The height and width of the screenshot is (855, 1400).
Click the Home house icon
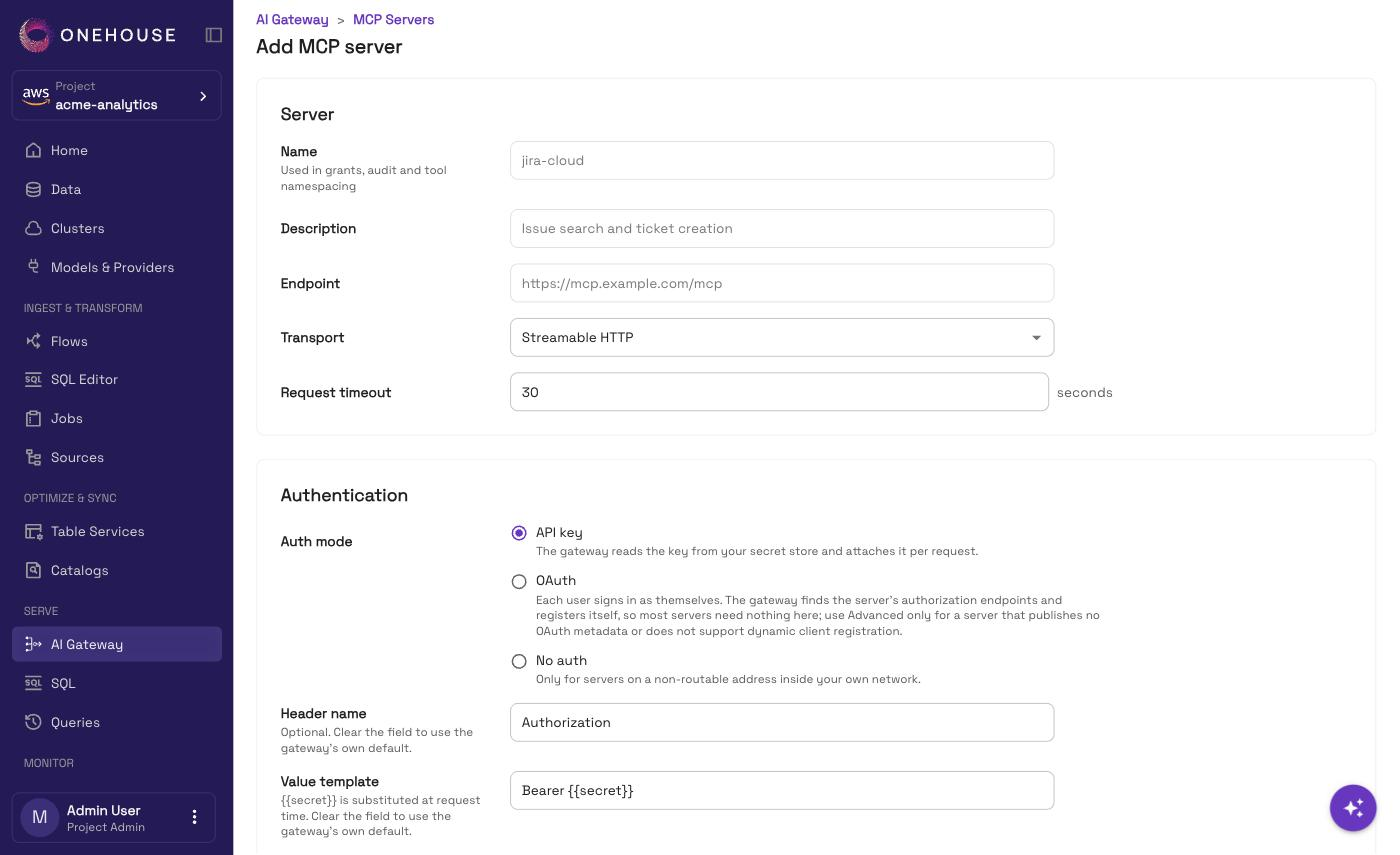point(33,150)
